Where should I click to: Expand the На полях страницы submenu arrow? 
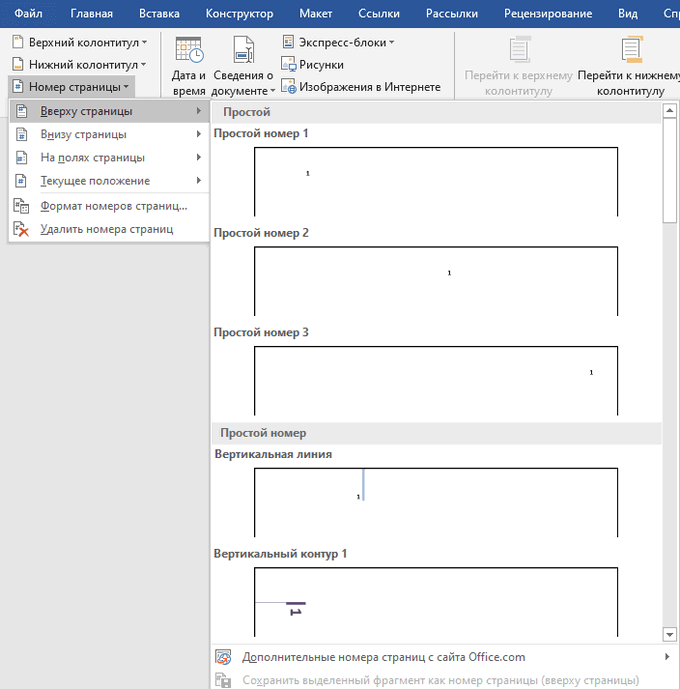pyautogui.click(x=199, y=157)
